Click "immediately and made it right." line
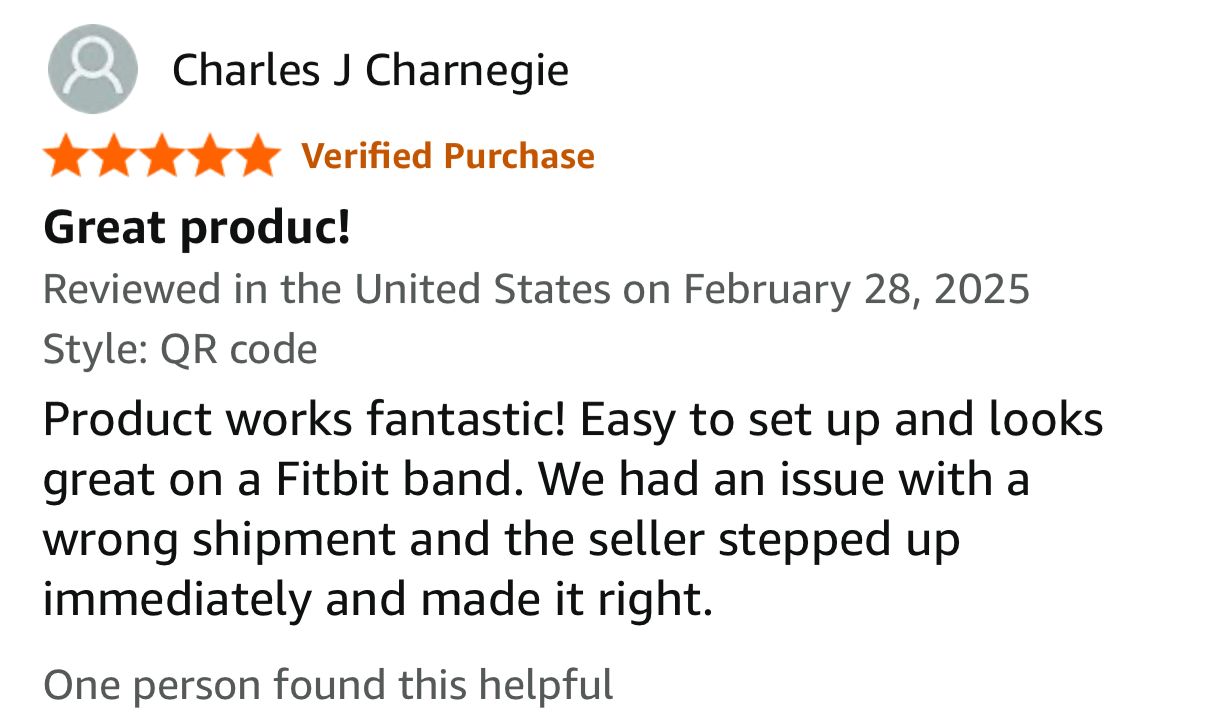Image resolution: width=1206 pixels, height=724 pixels. [377, 600]
